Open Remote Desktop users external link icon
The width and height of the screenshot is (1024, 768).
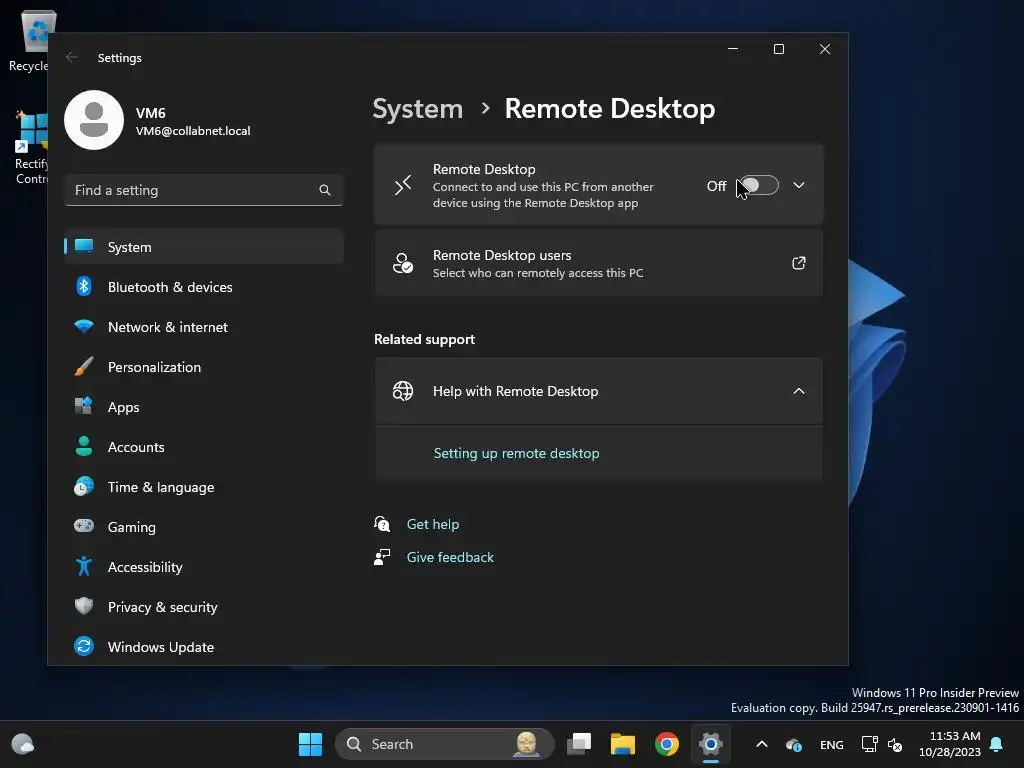[799, 263]
